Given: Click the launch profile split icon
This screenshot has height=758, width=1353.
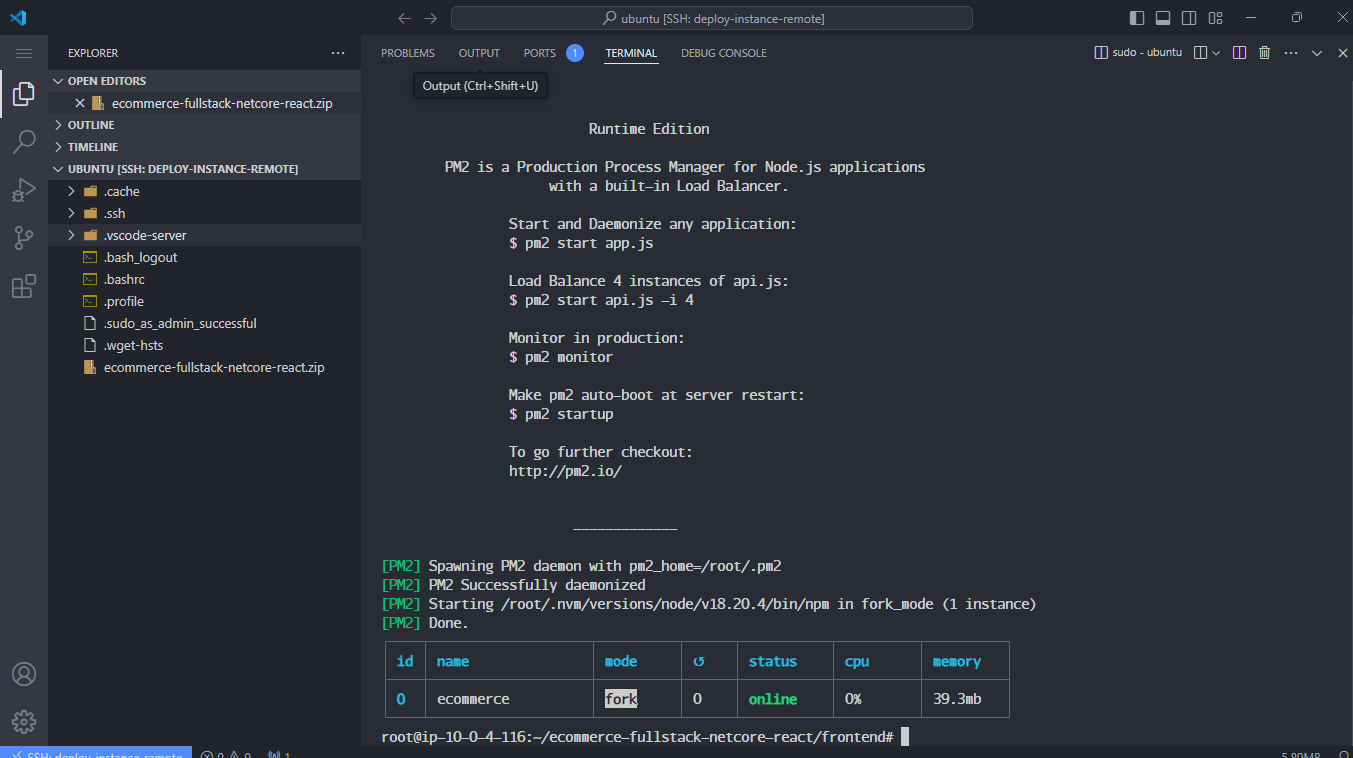Looking at the screenshot, I should coord(1201,53).
